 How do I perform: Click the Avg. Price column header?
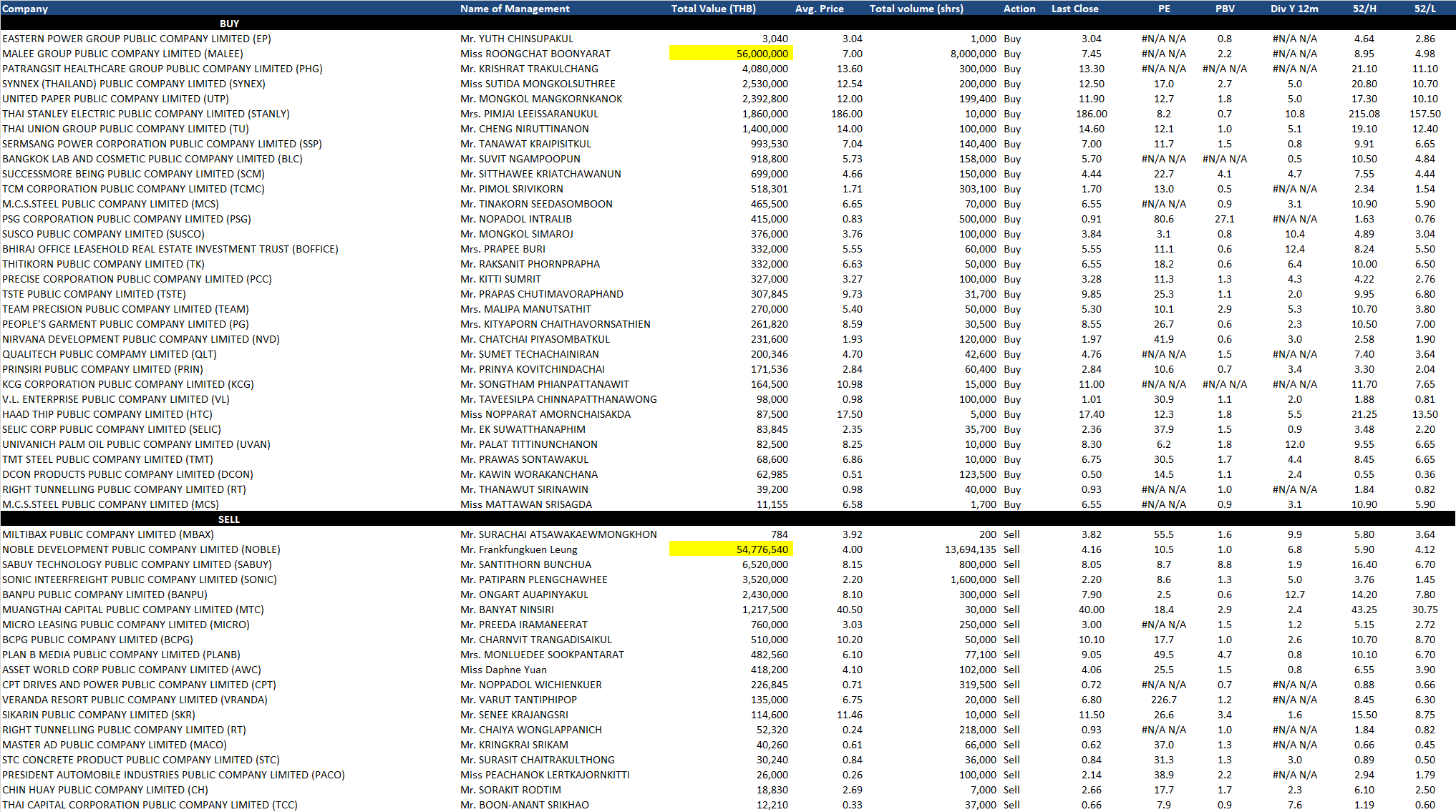click(x=819, y=9)
